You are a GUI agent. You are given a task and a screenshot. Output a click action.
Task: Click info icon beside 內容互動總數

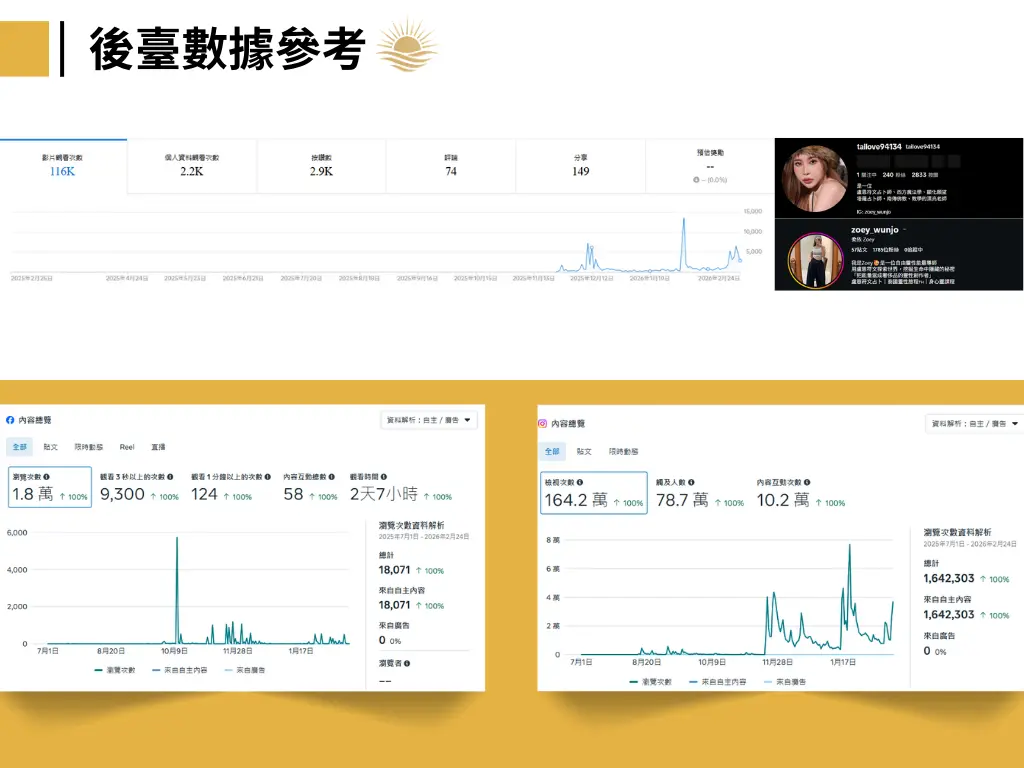[332, 477]
